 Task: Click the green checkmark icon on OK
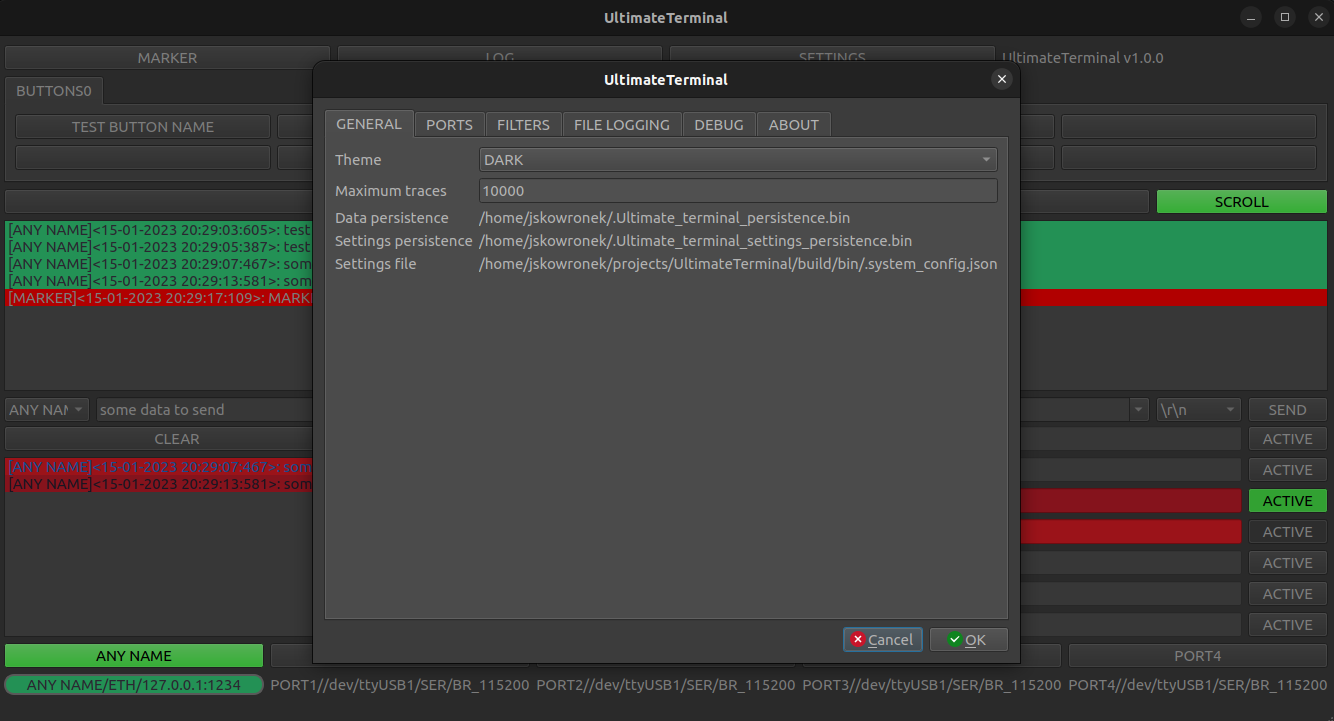pos(953,639)
